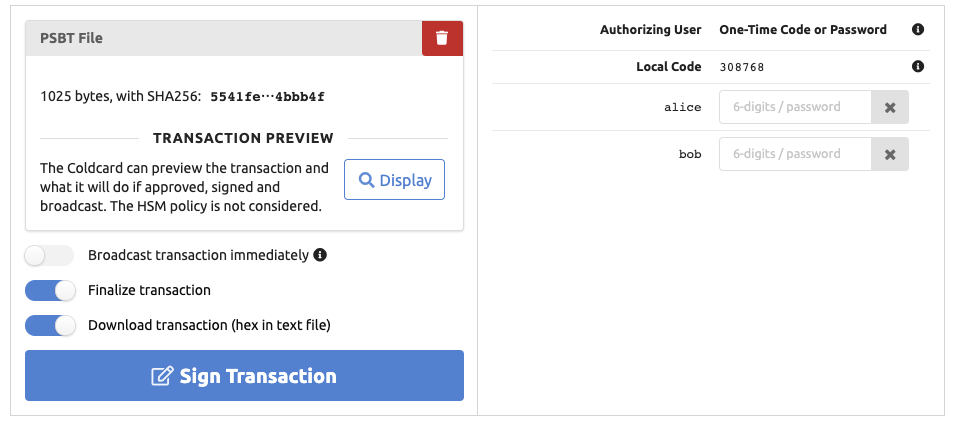Screen dimensions: 955x423
Task: Turn off the Finalize transaction switch
Action: click(x=51, y=290)
